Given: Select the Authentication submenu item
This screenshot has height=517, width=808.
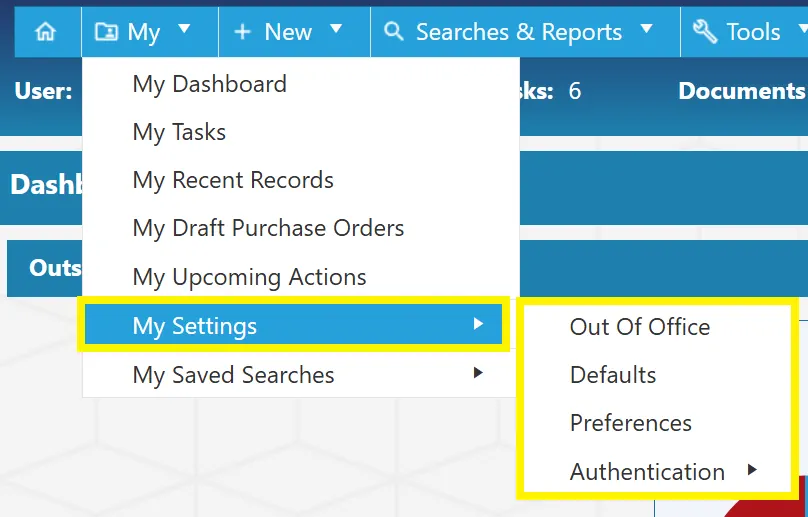Looking at the screenshot, I should pyautogui.click(x=657, y=471).
